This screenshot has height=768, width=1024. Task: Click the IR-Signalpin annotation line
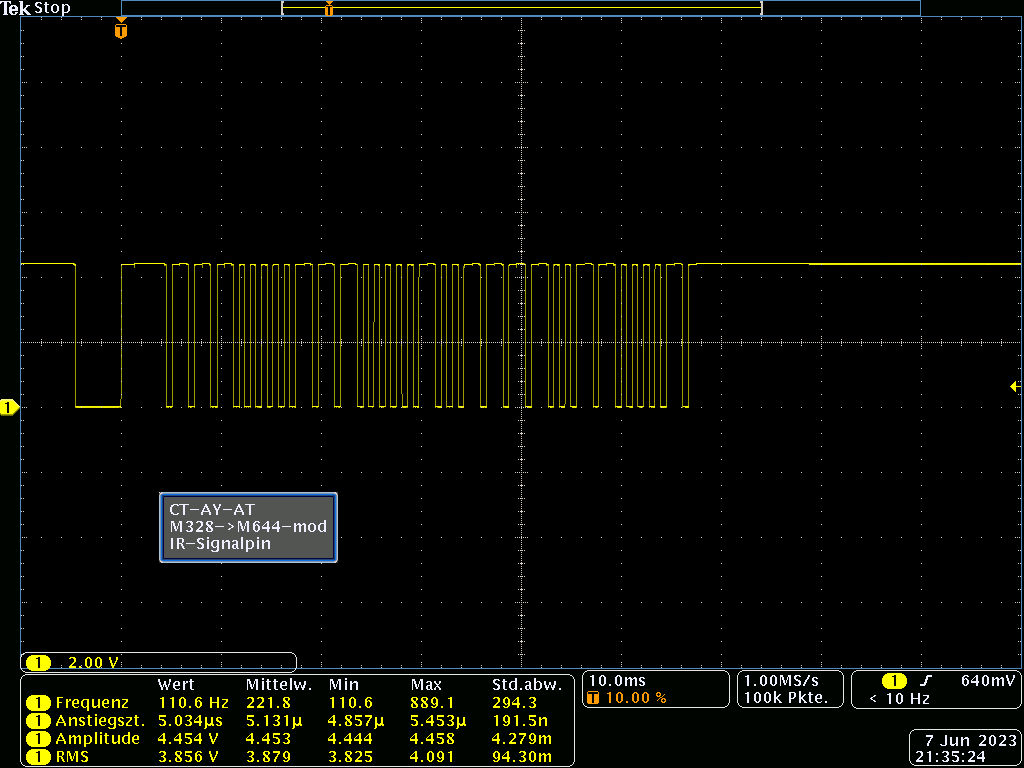click(219, 543)
